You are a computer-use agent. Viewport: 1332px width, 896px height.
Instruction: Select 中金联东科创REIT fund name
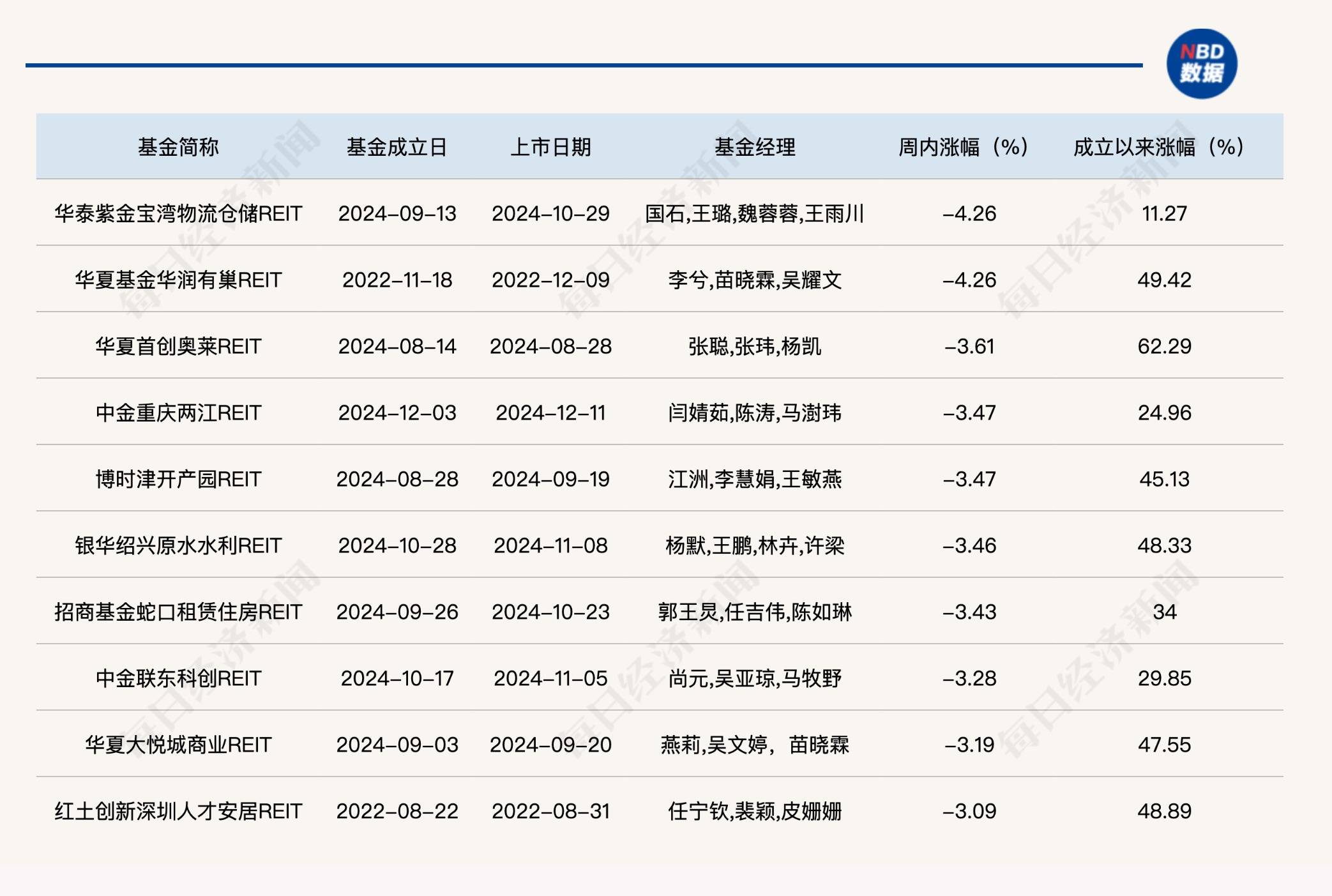(x=178, y=678)
